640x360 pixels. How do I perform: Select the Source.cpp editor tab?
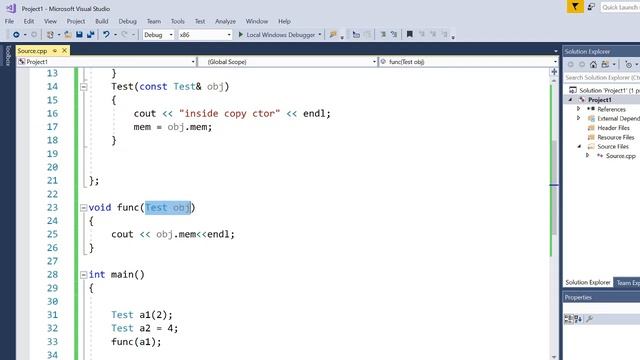coord(32,51)
